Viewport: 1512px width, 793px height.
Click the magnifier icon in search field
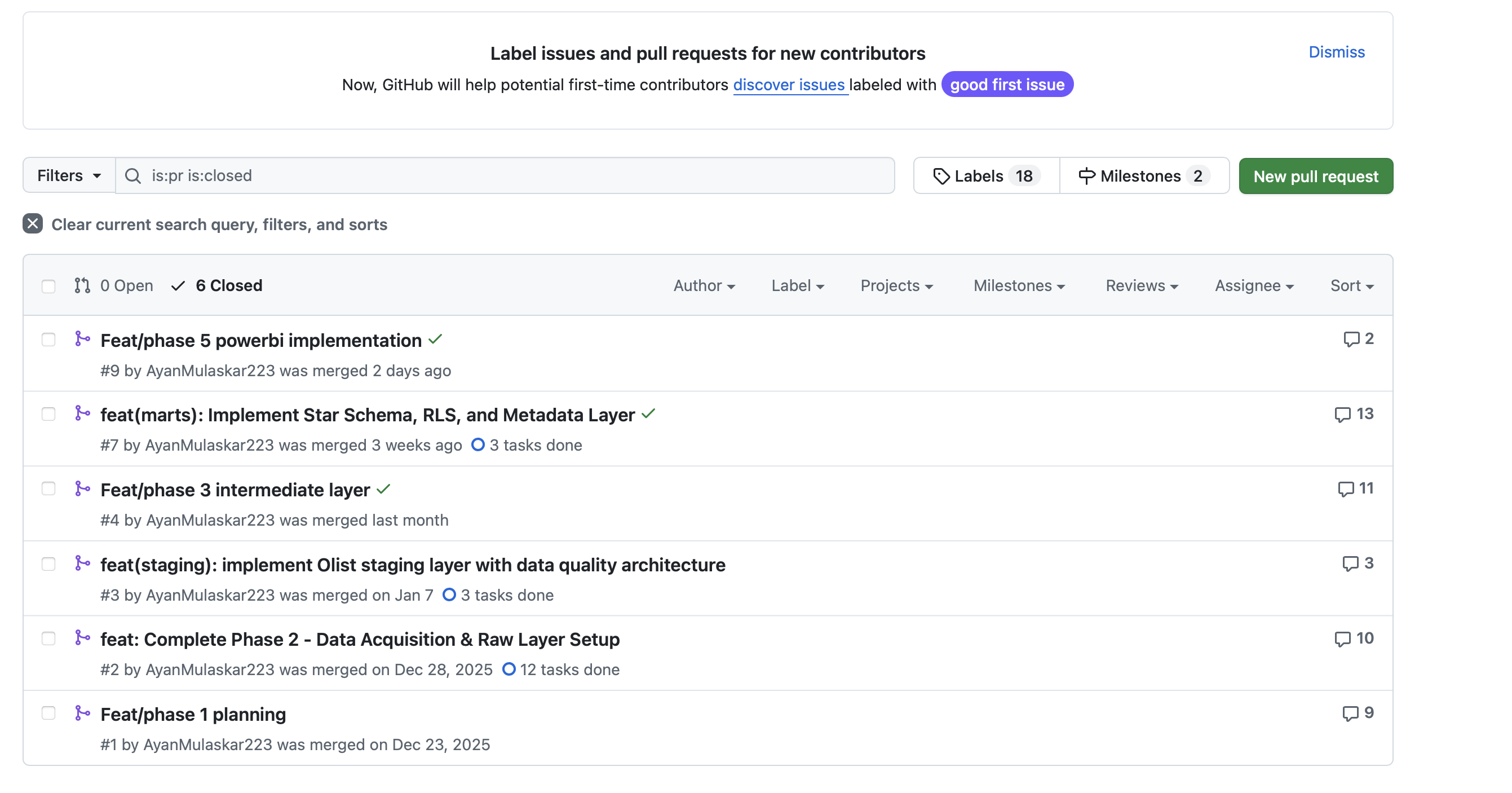(x=133, y=175)
